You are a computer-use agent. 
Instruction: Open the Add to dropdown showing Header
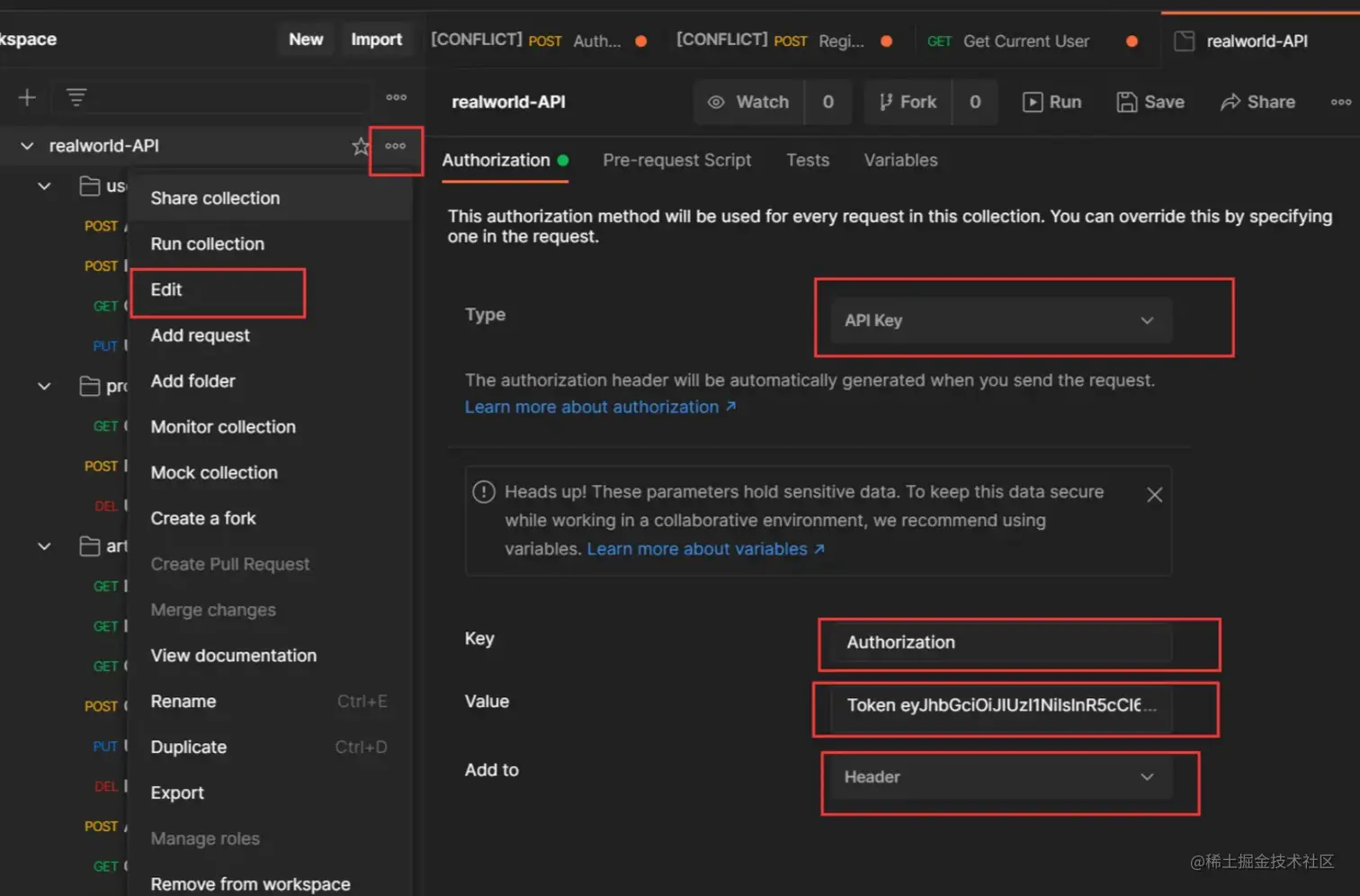click(x=999, y=776)
